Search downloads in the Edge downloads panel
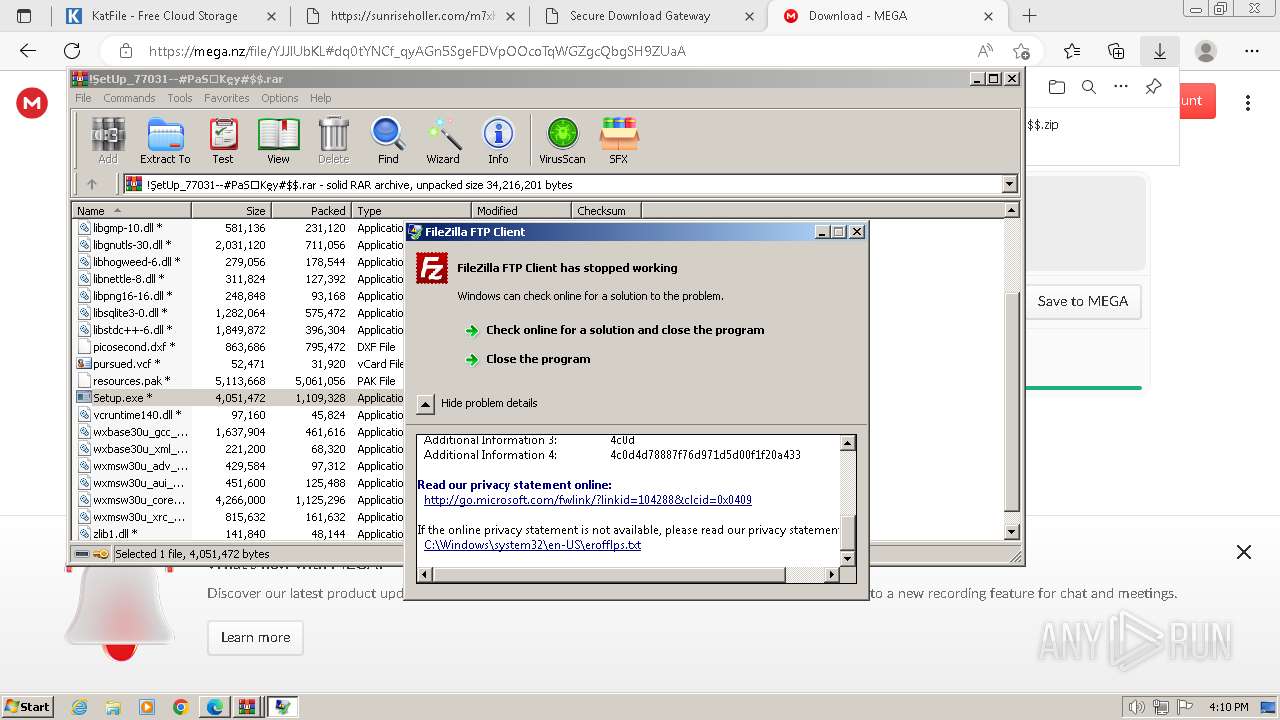 coord(1089,87)
